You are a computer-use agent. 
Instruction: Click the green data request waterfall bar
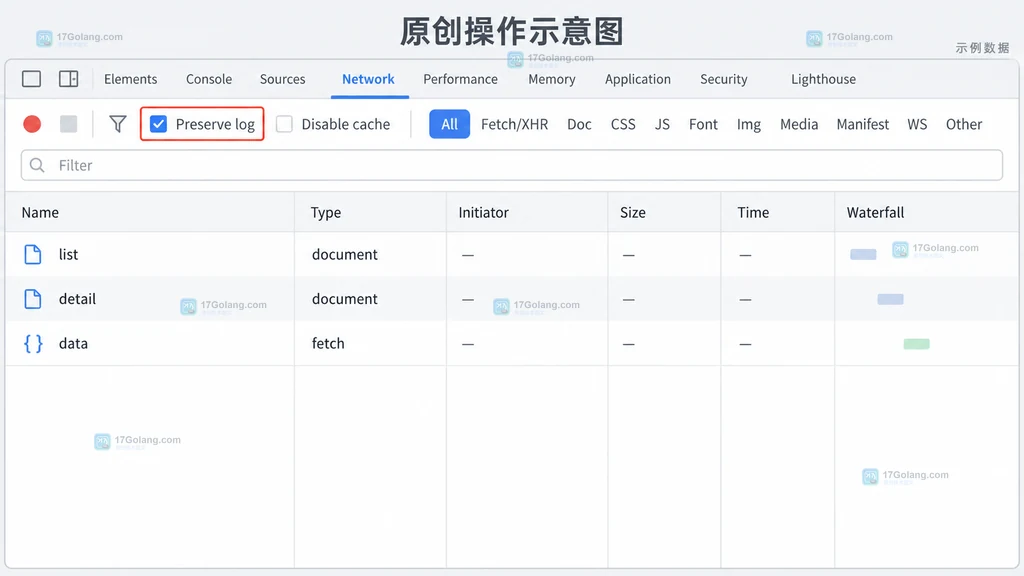(916, 344)
